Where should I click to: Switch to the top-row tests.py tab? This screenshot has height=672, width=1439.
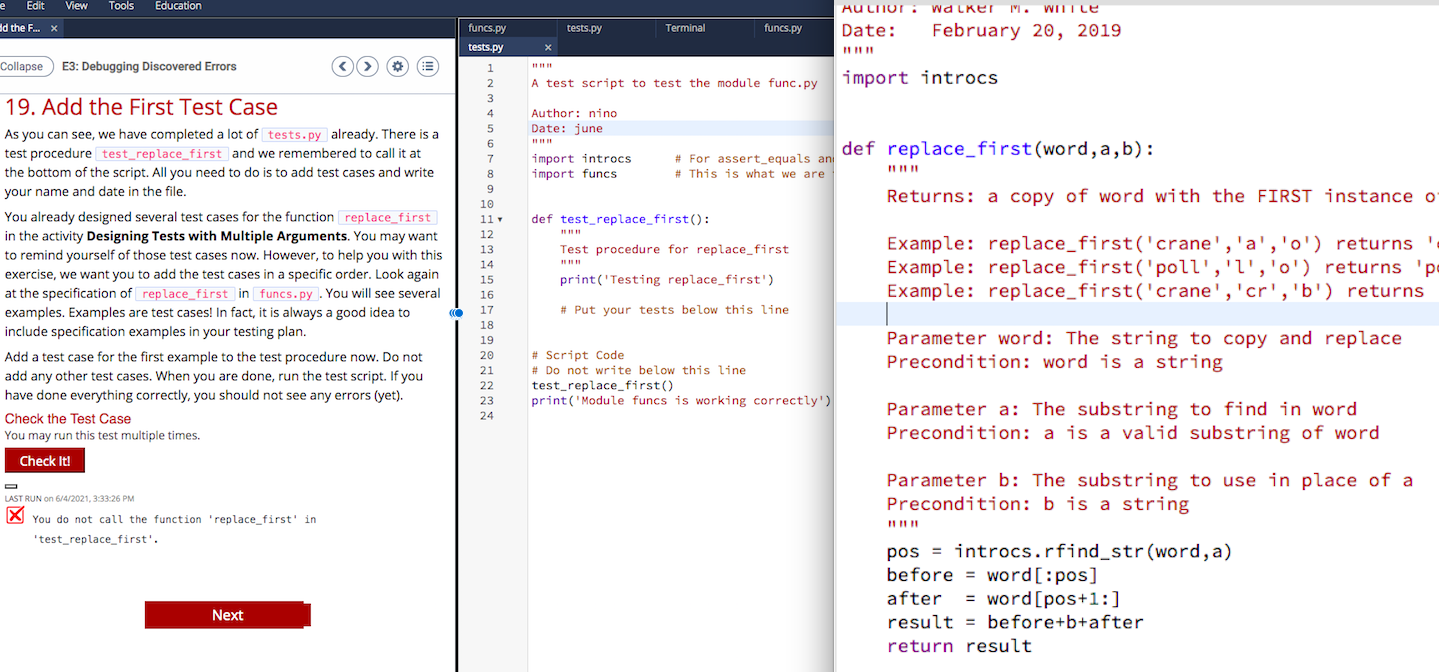pos(606,28)
